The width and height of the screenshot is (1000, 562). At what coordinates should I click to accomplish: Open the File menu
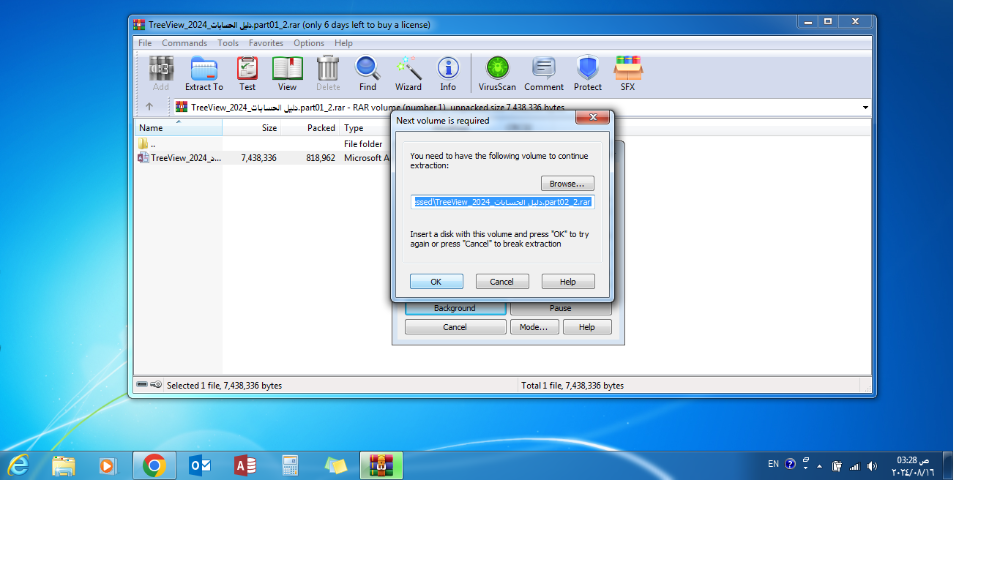tap(145, 43)
